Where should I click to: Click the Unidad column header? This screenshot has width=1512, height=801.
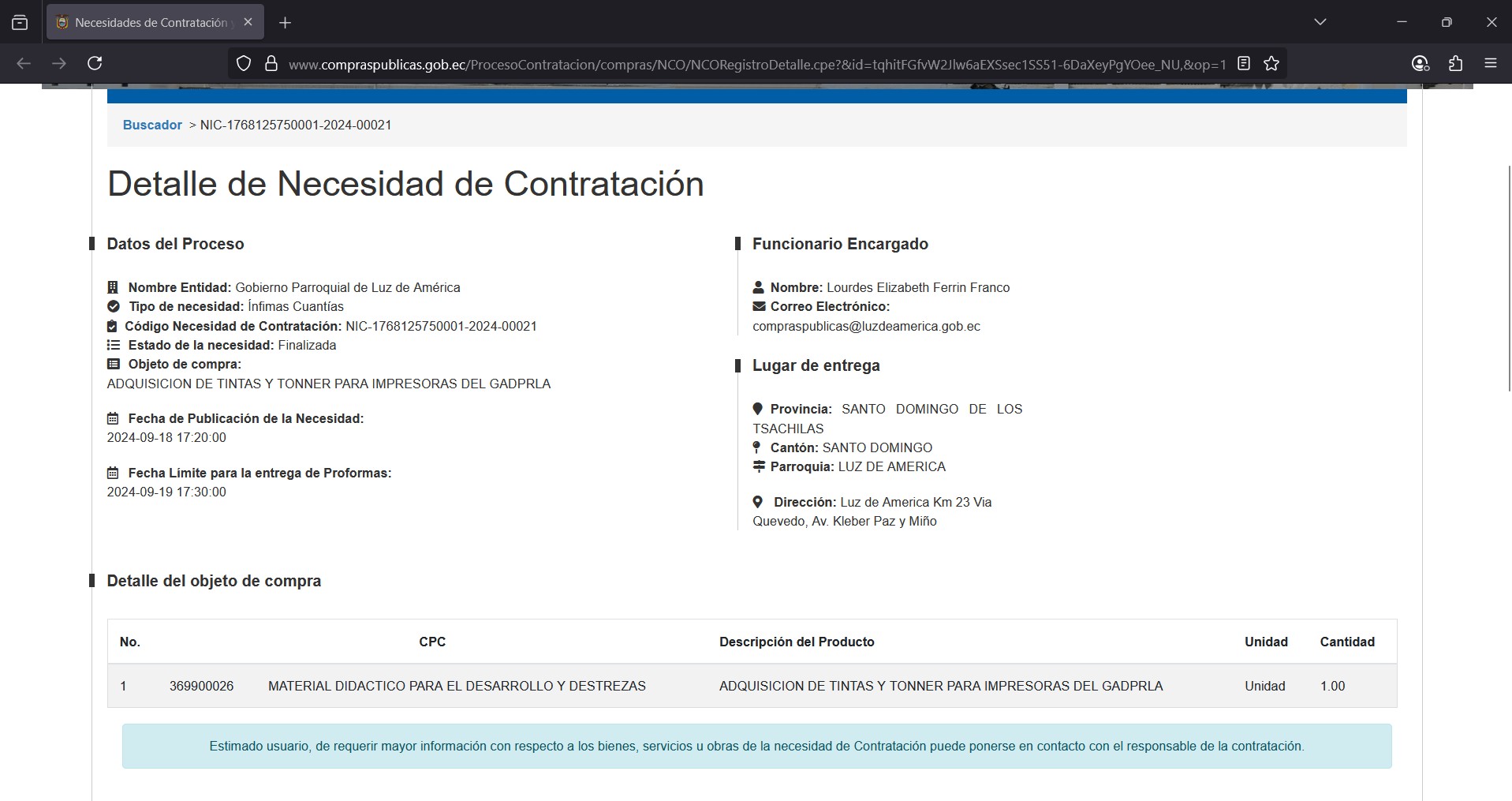1266,642
